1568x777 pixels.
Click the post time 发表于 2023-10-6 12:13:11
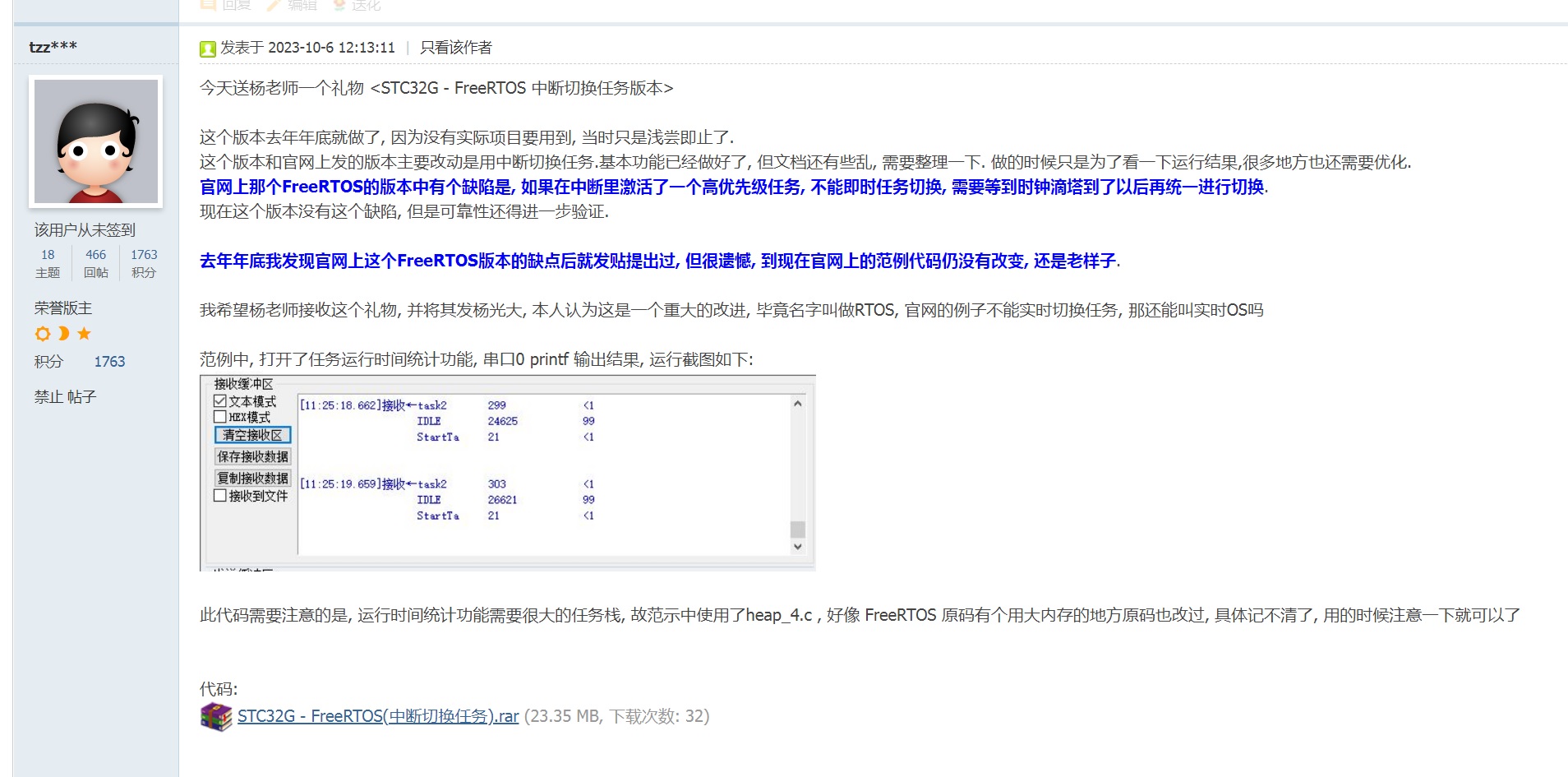coord(307,48)
